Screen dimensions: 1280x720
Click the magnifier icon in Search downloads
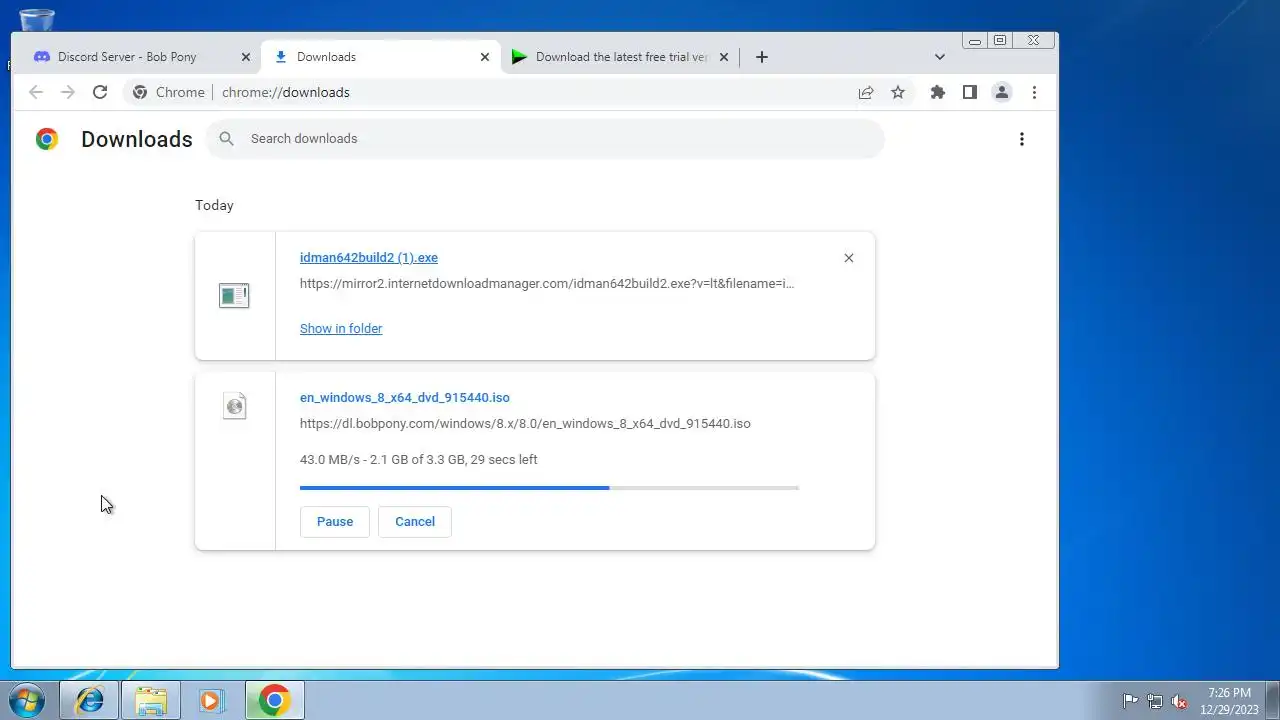click(227, 139)
